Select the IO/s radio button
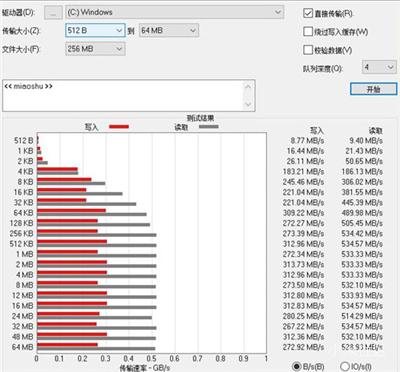The width and height of the screenshot is (400, 372). point(345,366)
